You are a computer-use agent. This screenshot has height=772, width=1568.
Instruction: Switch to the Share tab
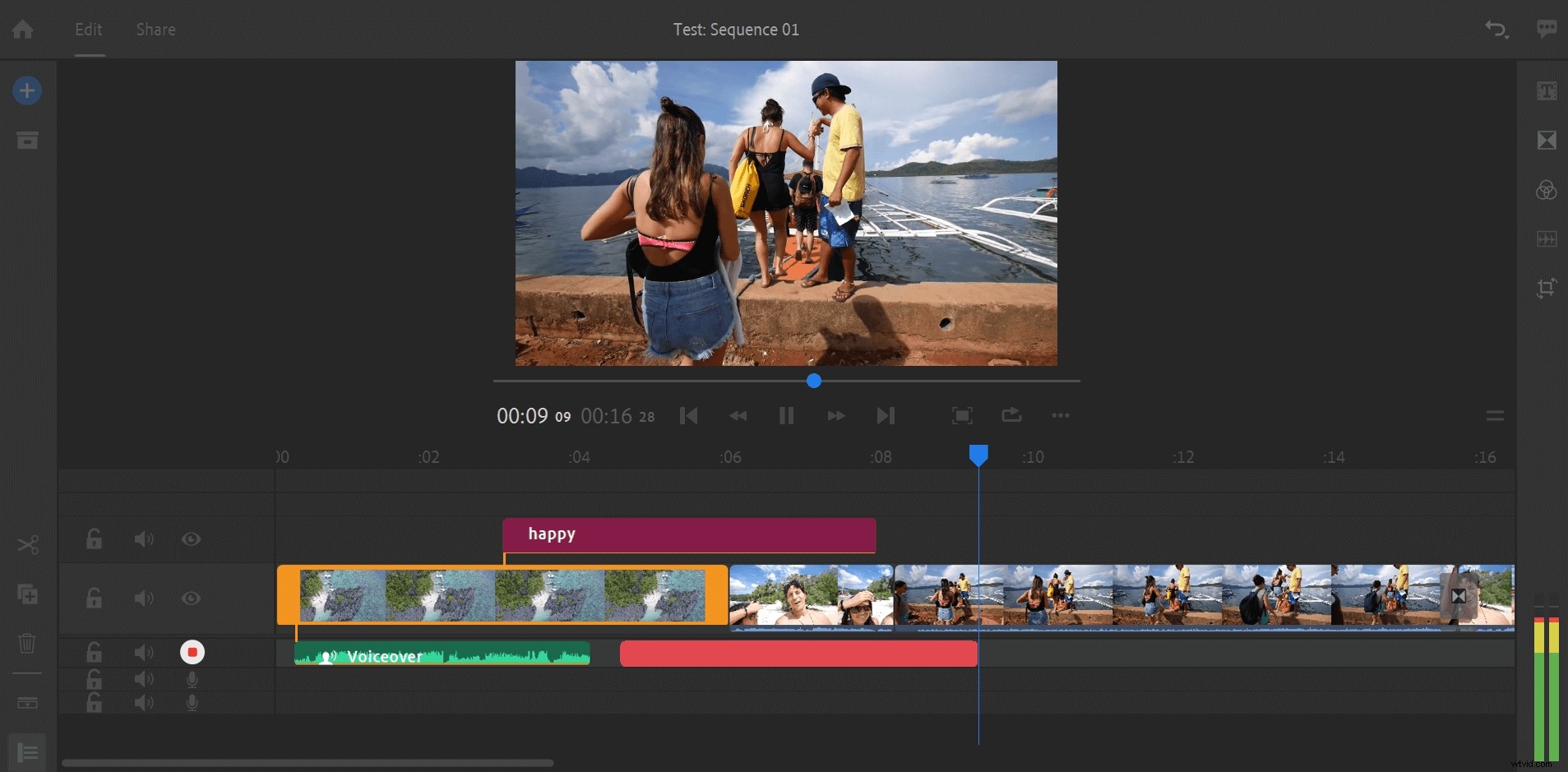(155, 29)
